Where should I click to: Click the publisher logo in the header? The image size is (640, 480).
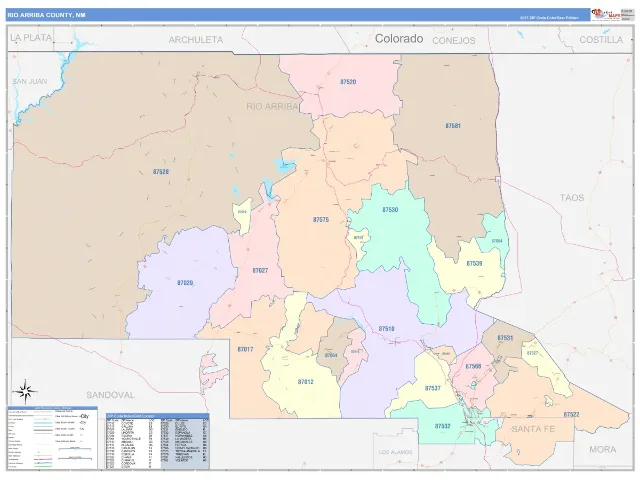606,15
